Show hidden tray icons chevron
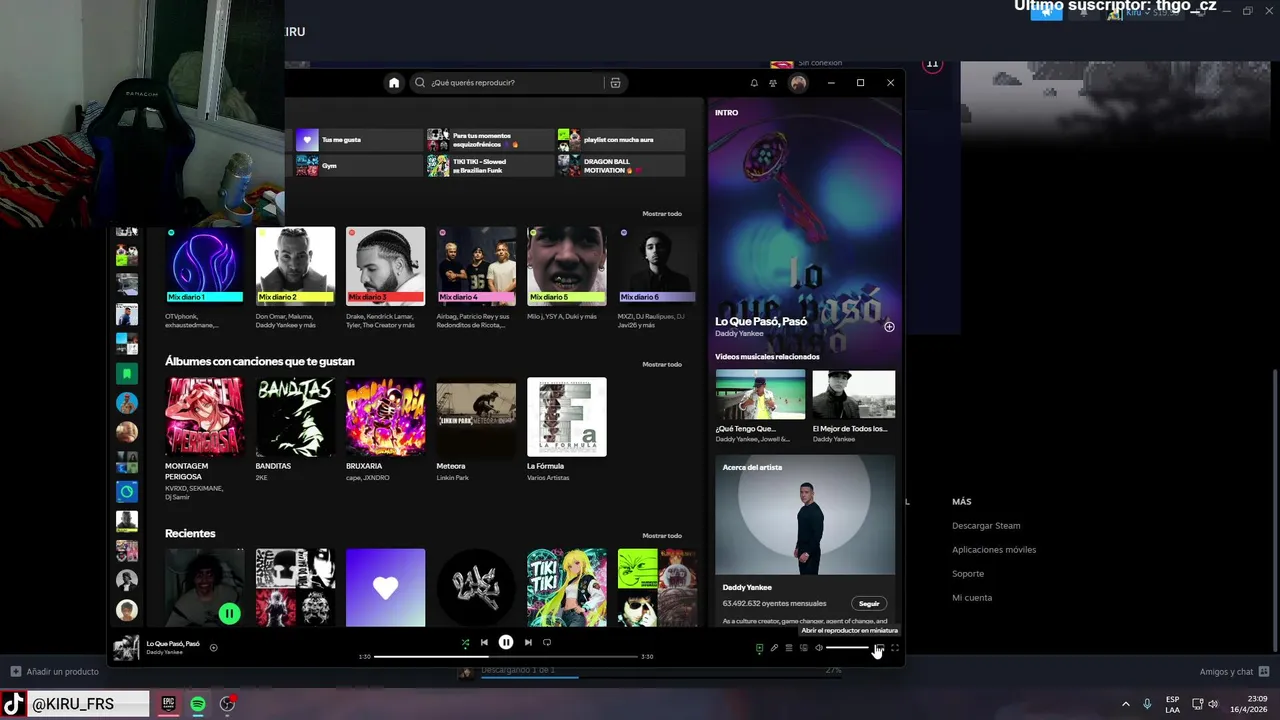Image resolution: width=1280 pixels, height=720 pixels. click(x=1125, y=704)
